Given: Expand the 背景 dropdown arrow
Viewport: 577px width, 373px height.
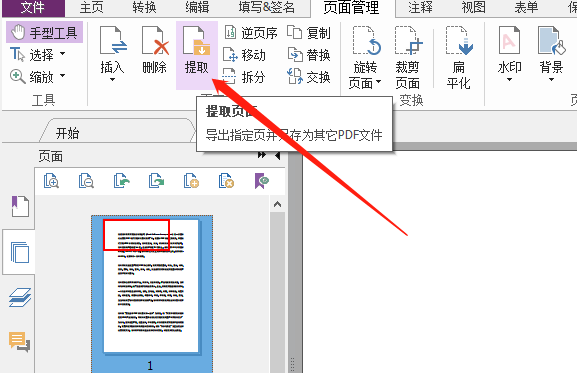Looking at the screenshot, I should (551, 79).
